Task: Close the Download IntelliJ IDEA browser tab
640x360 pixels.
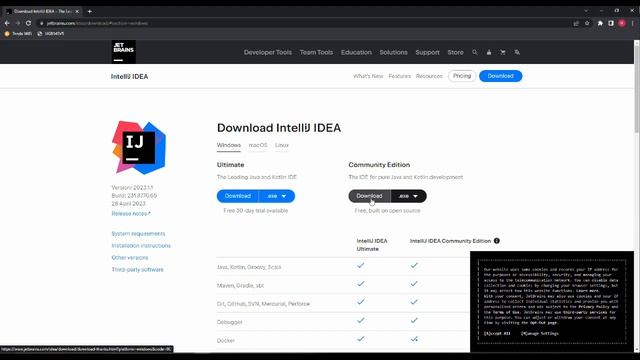Action: pos(77,11)
